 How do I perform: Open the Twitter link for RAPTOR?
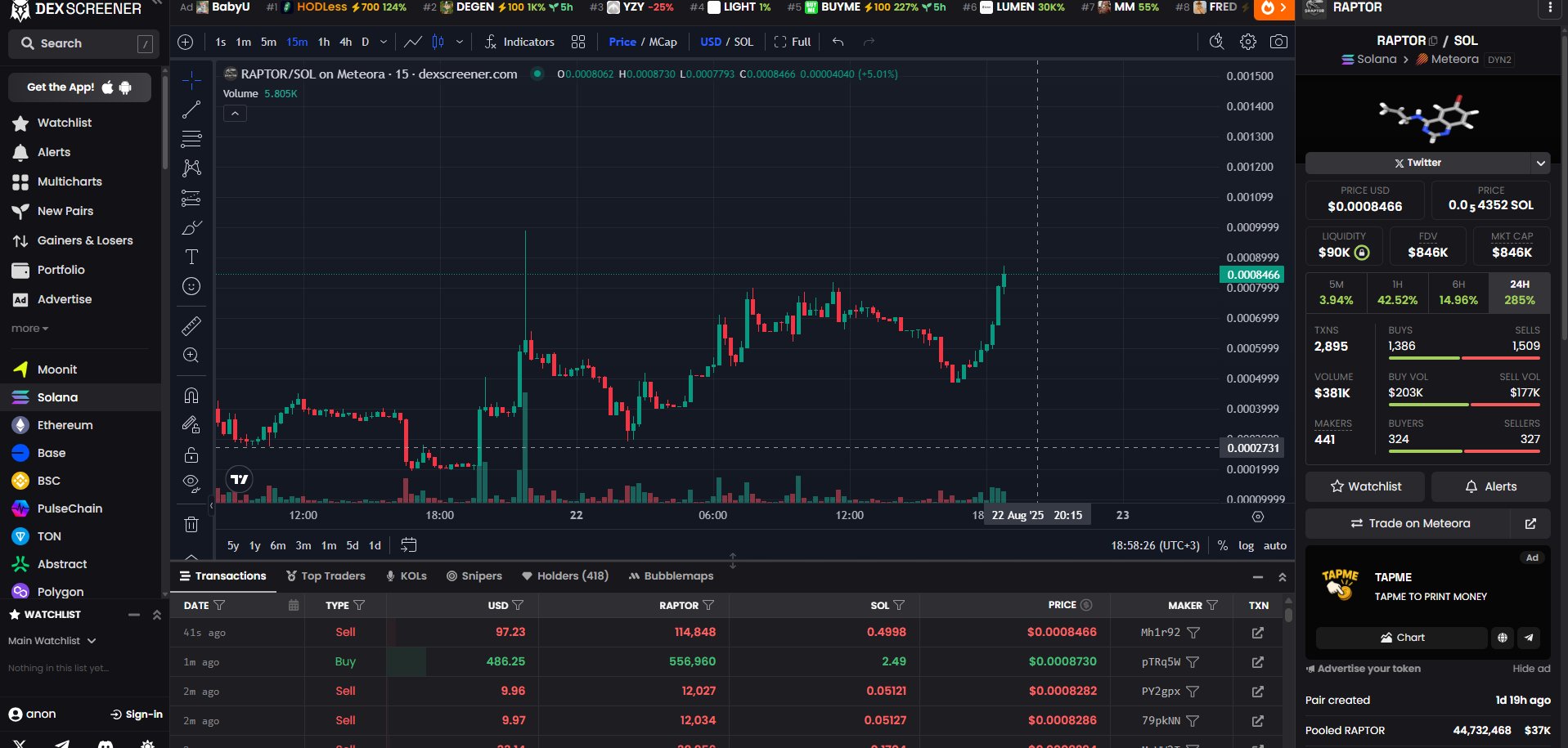[1418, 163]
